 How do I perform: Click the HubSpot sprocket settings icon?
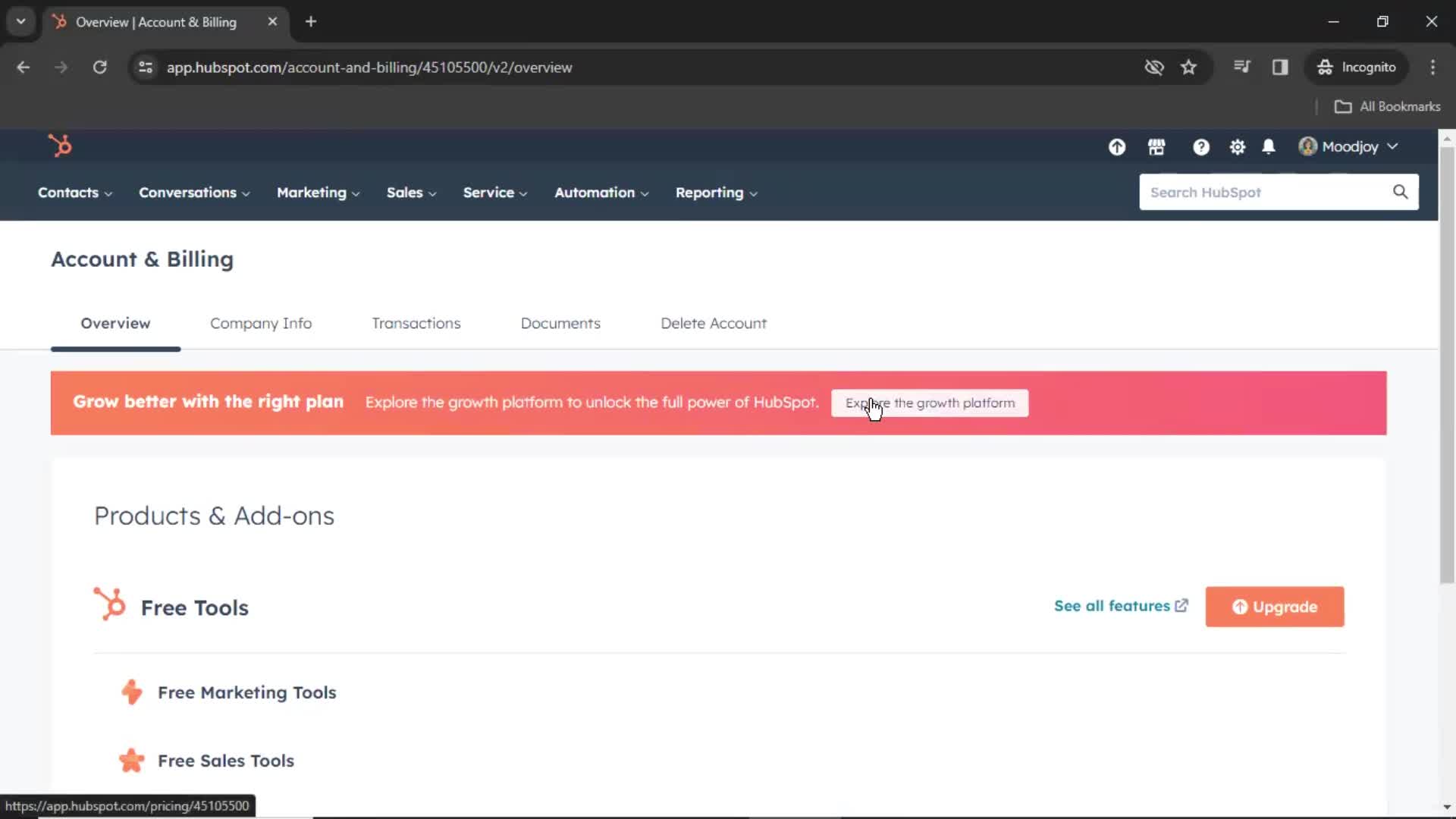[1237, 146]
